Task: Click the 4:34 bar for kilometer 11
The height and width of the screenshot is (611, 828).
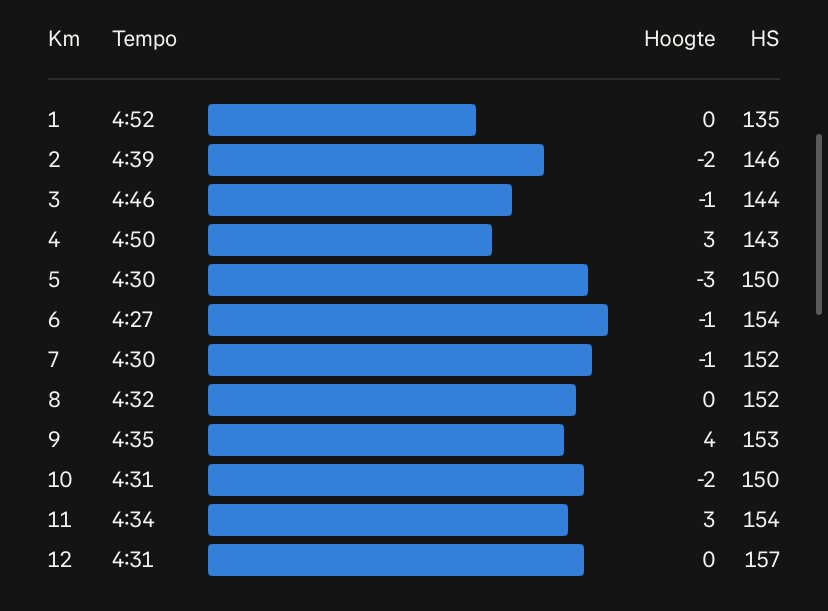Action: 388,520
